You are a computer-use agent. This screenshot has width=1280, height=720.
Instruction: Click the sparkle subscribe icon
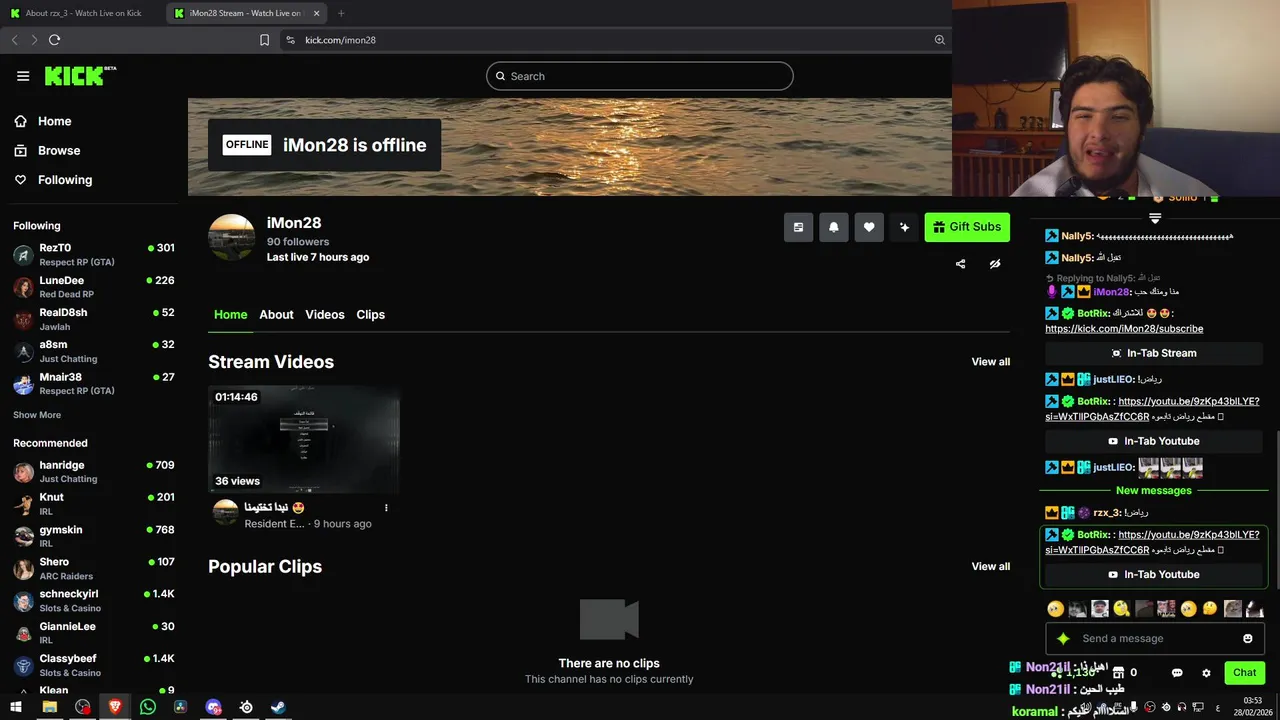point(904,227)
